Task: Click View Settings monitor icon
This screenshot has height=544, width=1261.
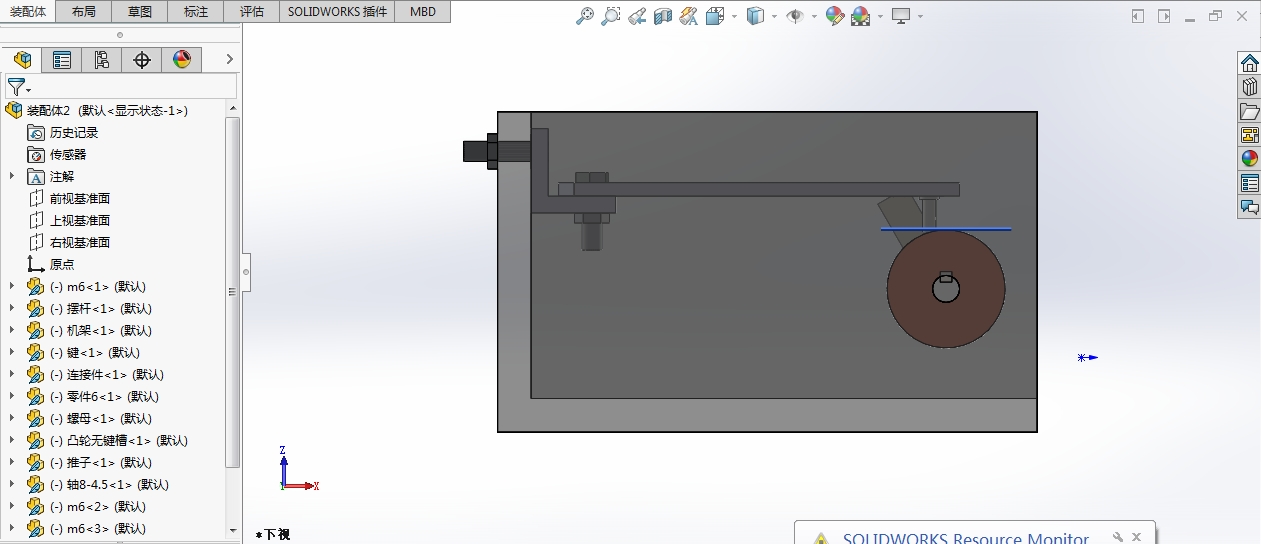Action: pyautogui.click(x=901, y=16)
